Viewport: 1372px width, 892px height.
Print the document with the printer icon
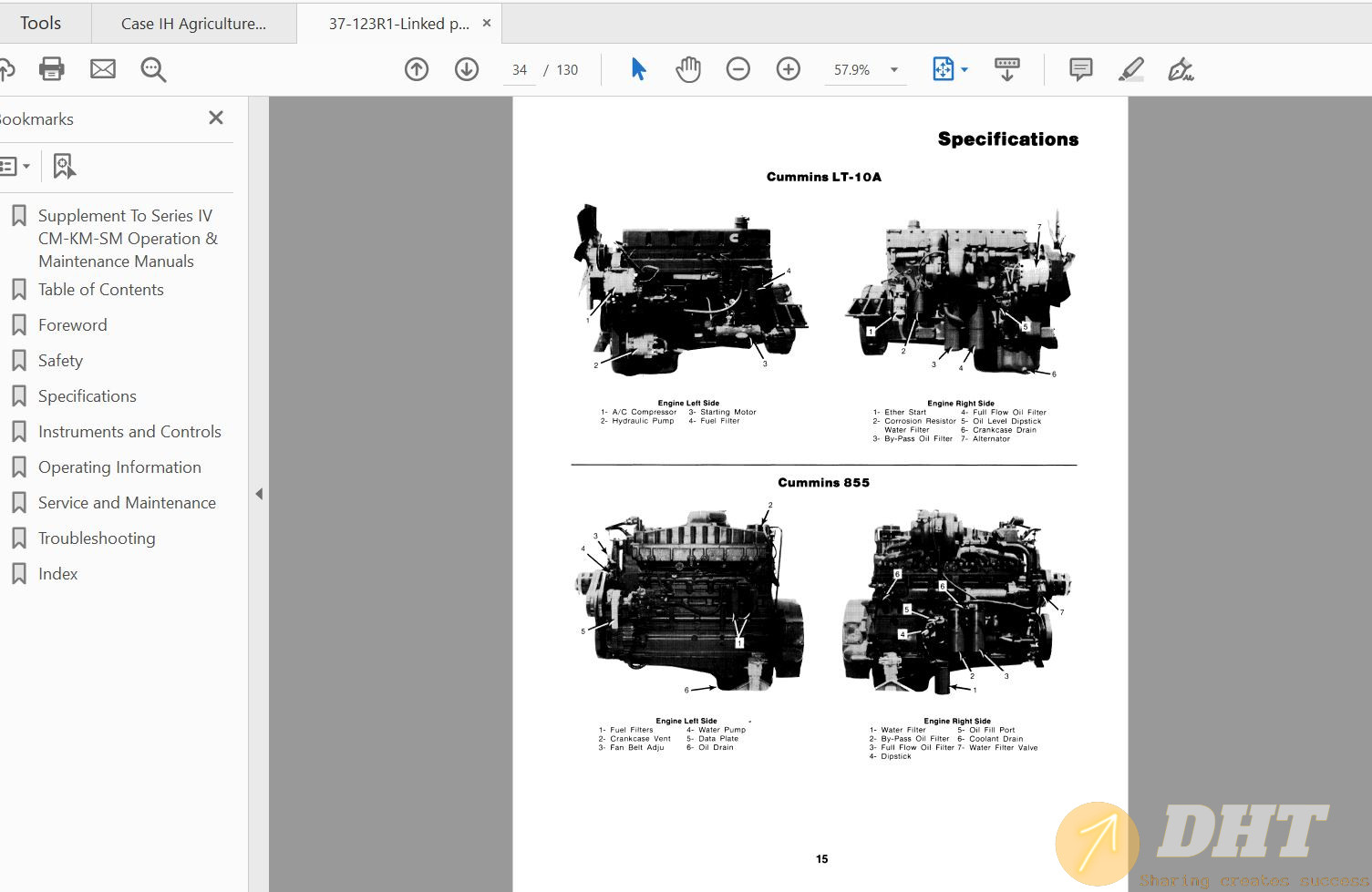52,69
